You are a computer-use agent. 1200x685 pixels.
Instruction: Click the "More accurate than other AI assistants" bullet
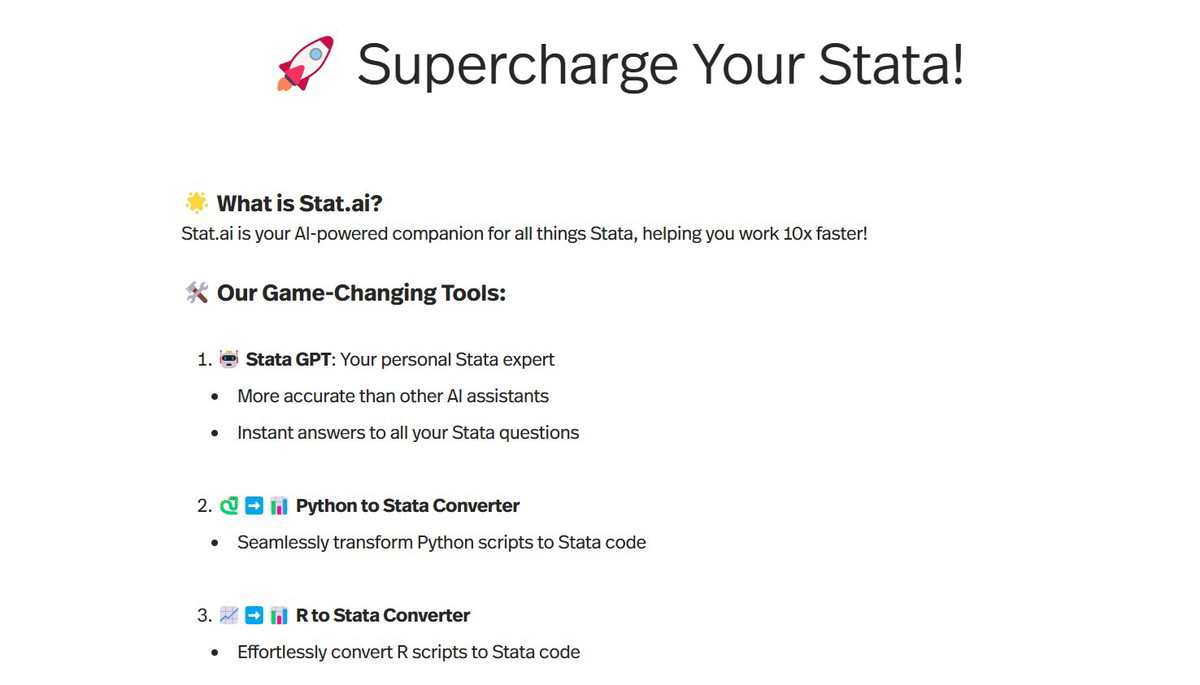tap(393, 396)
